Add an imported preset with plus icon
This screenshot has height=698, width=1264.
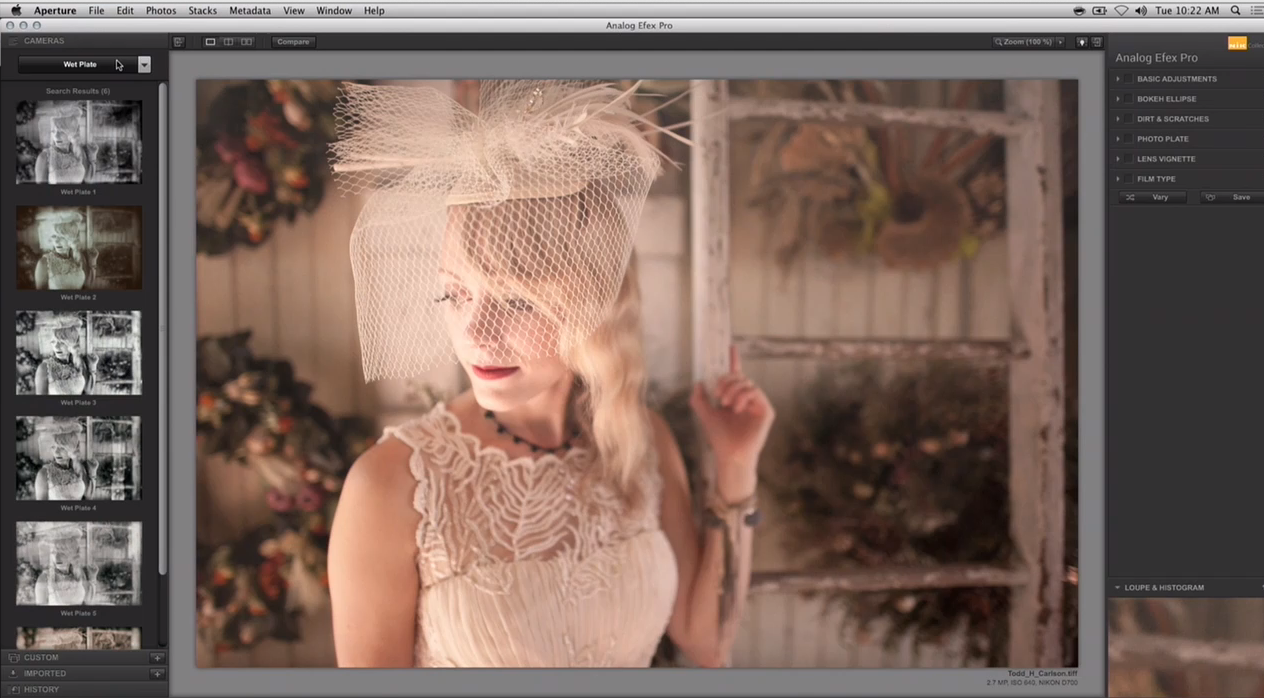[157, 674]
